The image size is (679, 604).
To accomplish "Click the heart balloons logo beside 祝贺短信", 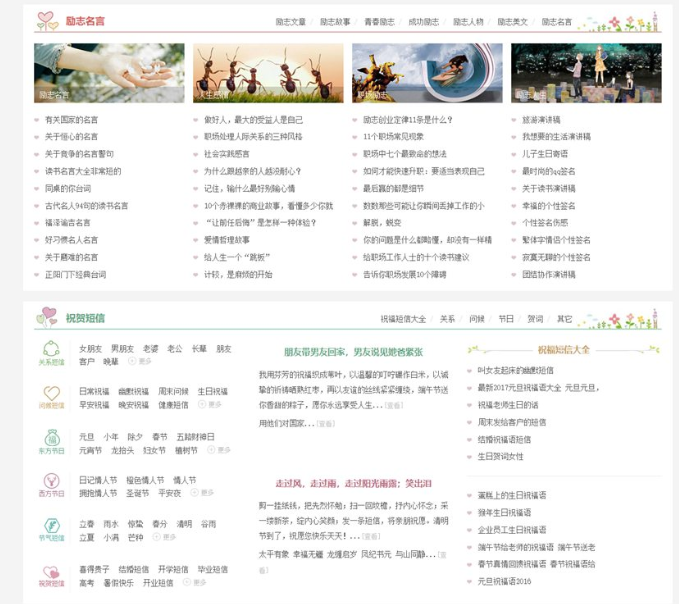I will 47,317.
